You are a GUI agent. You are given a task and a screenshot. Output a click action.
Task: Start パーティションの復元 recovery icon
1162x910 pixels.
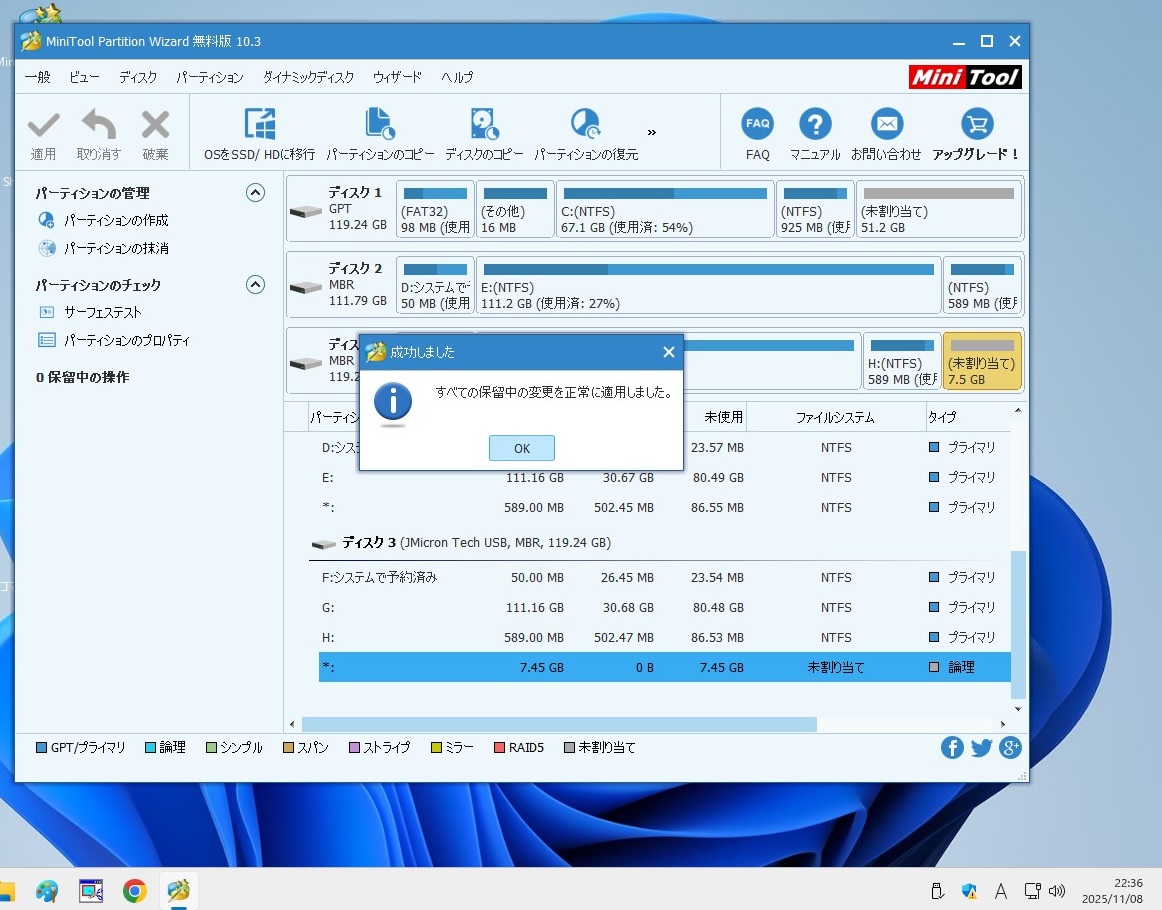[585, 124]
